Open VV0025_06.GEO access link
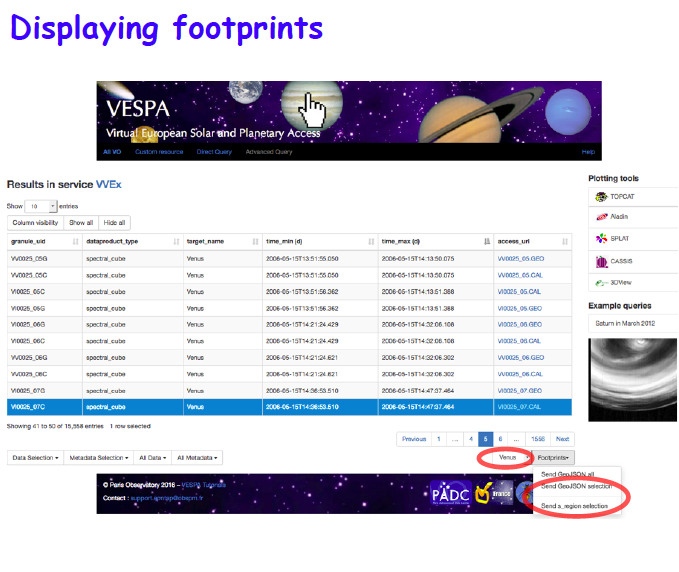Screen dimensions: 679x572 (521, 358)
